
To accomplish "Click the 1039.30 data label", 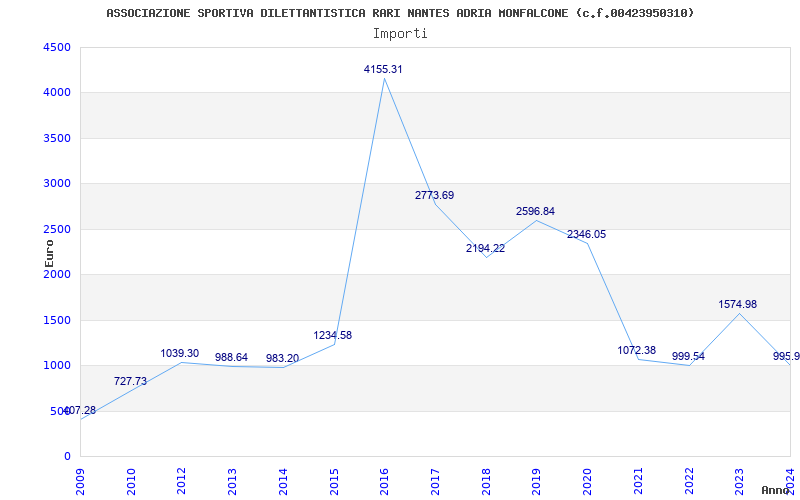I will click(180, 354).
